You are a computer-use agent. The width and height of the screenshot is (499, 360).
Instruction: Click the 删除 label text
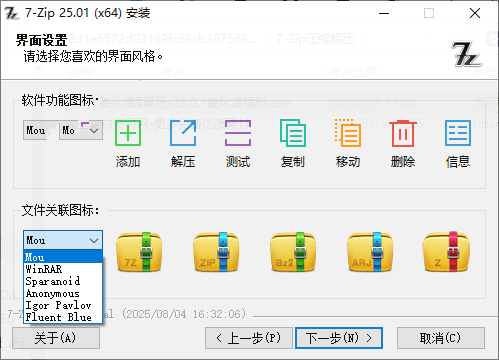403,162
